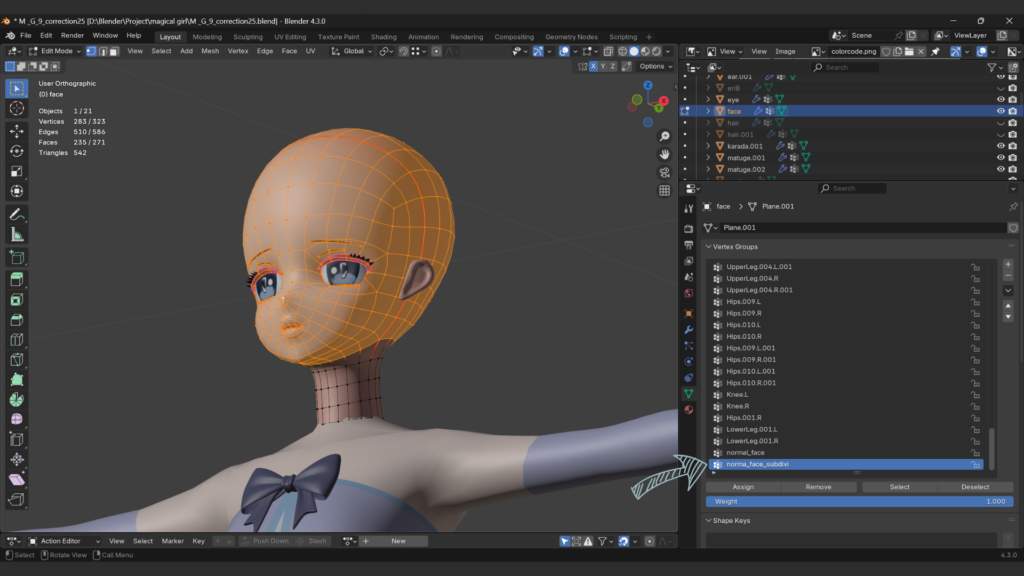This screenshot has width=1024, height=576.
Task: Open the Modifiers wrench properties tab
Action: click(x=688, y=329)
